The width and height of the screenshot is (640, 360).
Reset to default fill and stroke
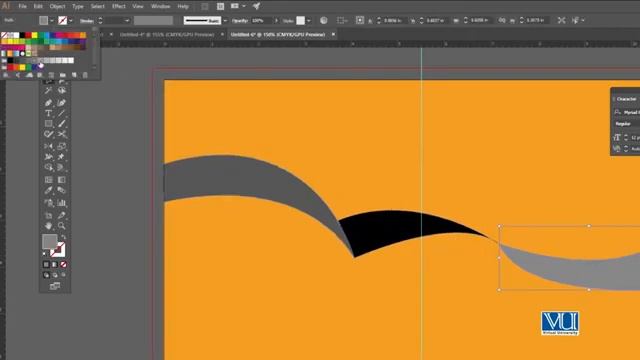(x=44, y=253)
